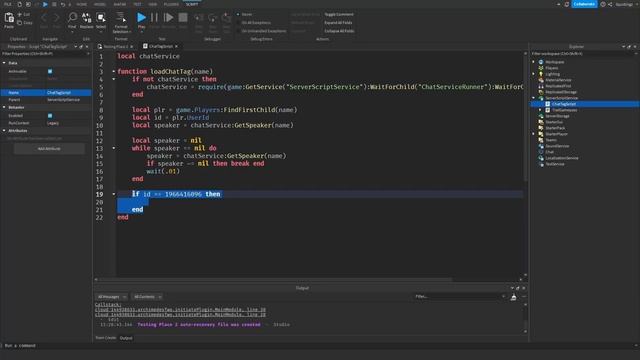Screen dimensions: 640x360
Task: Toggle the Enabled checkbox in Properties
Action: [x=50, y=116]
